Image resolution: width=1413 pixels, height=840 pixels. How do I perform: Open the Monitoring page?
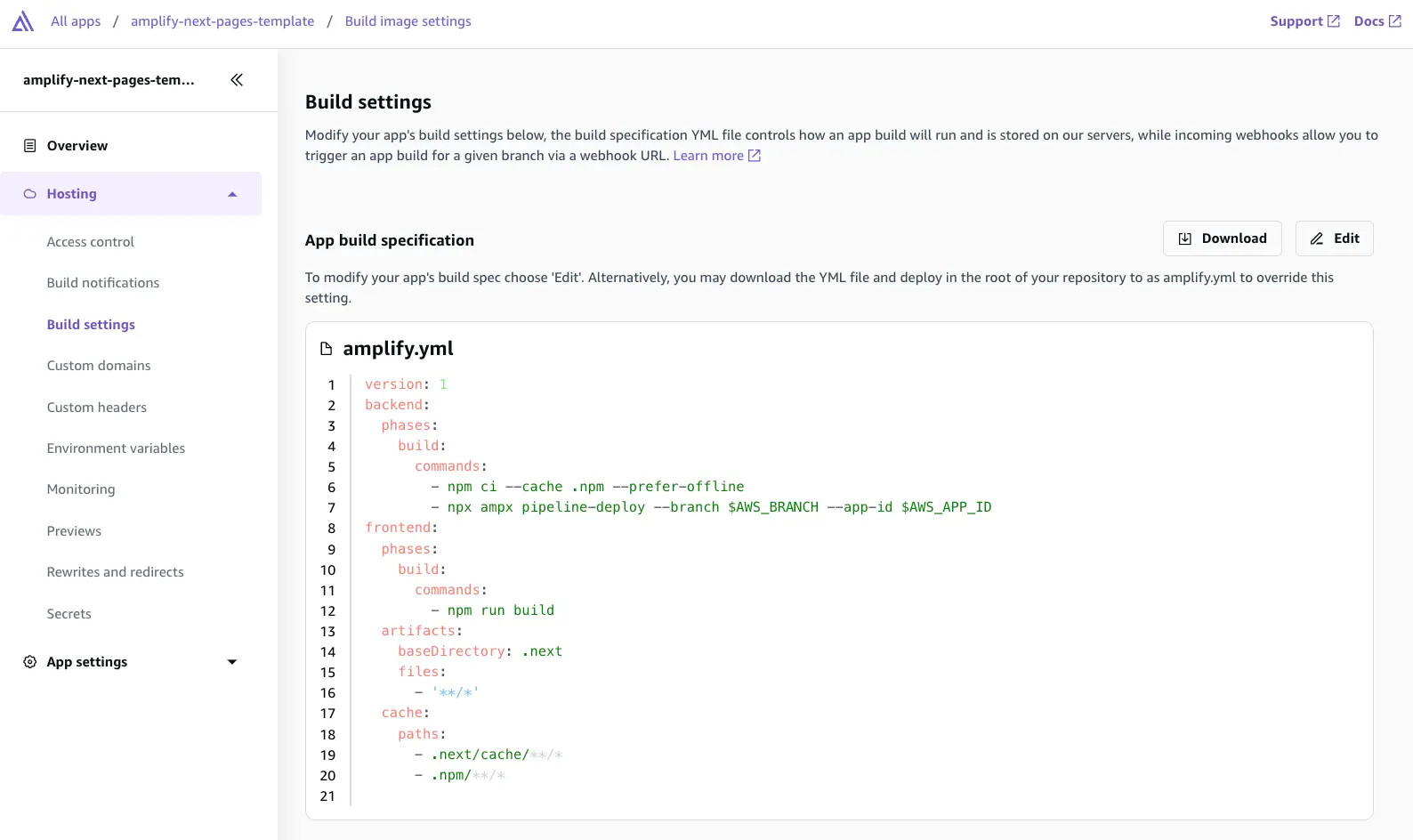[x=81, y=489]
